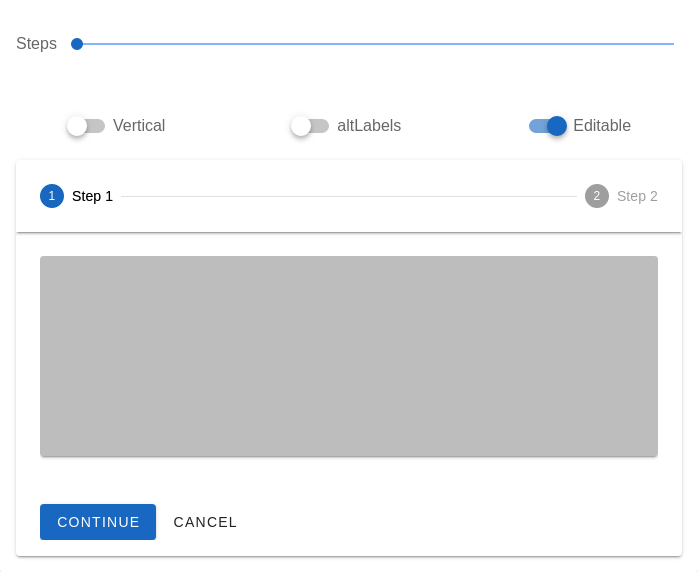The width and height of the screenshot is (698, 572).
Task: Click the "Steps" slider label
Action: tap(36, 44)
